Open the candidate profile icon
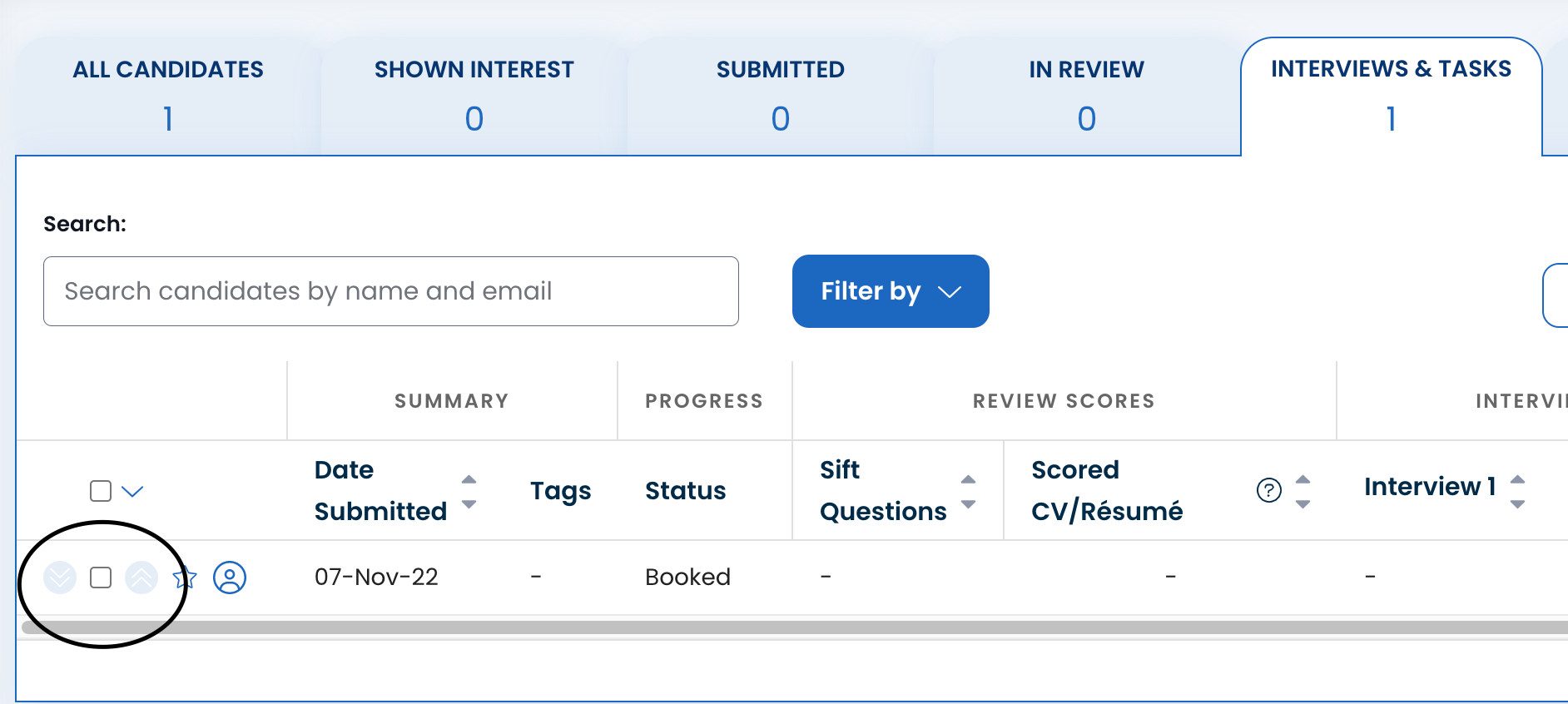 [230, 577]
